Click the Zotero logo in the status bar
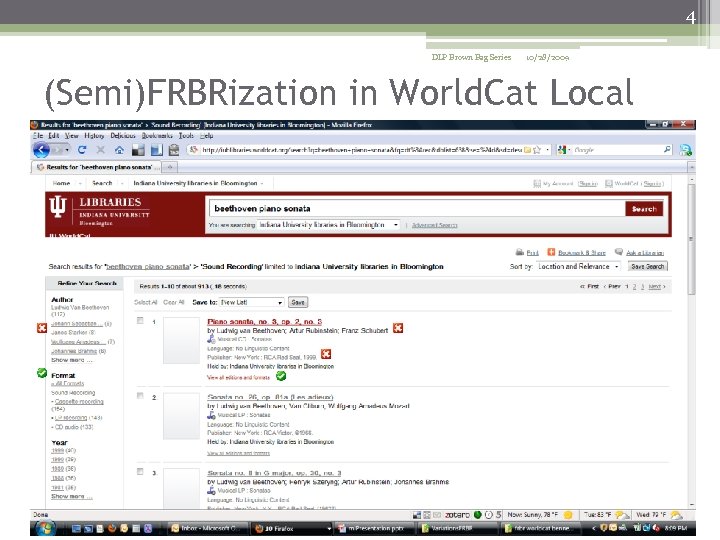The image size is (720, 540). 457,515
